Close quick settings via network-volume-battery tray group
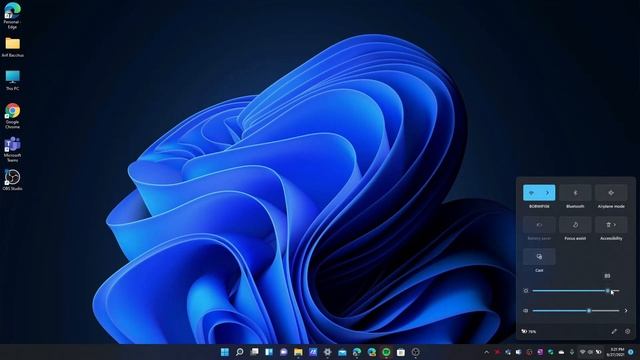640x360 pixels. pyautogui.click(x=590, y=352)
